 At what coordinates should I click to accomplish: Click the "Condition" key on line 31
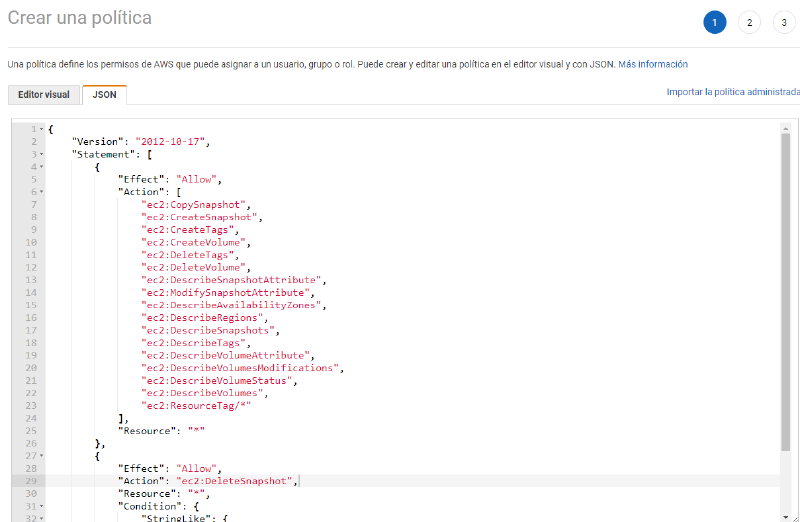[x=150, y=506]
